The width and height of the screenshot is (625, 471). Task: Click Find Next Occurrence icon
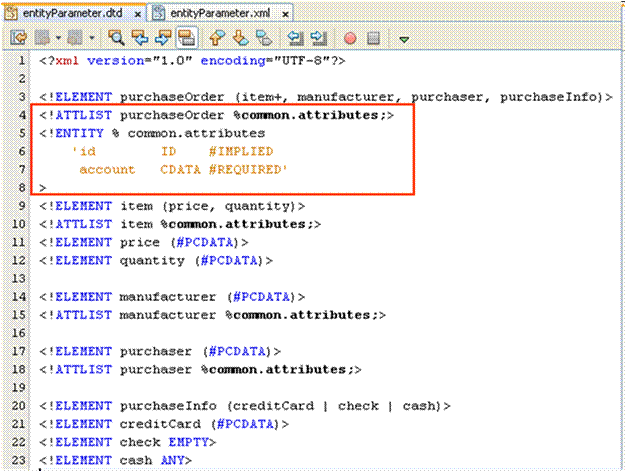pyautogui.click(x=163, y=38)
